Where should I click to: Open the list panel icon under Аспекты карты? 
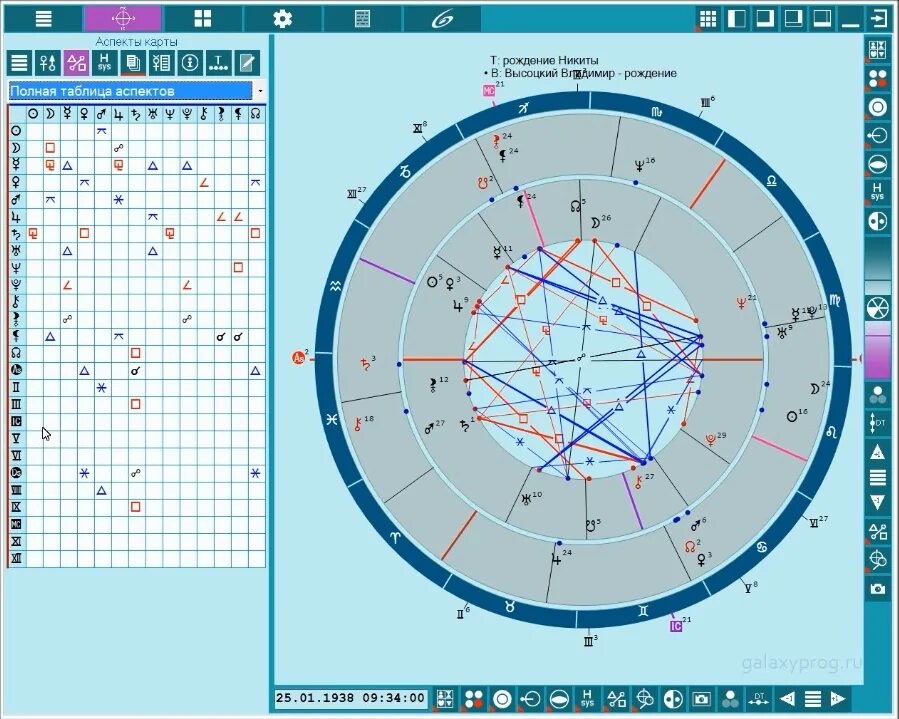pos(19,62)
